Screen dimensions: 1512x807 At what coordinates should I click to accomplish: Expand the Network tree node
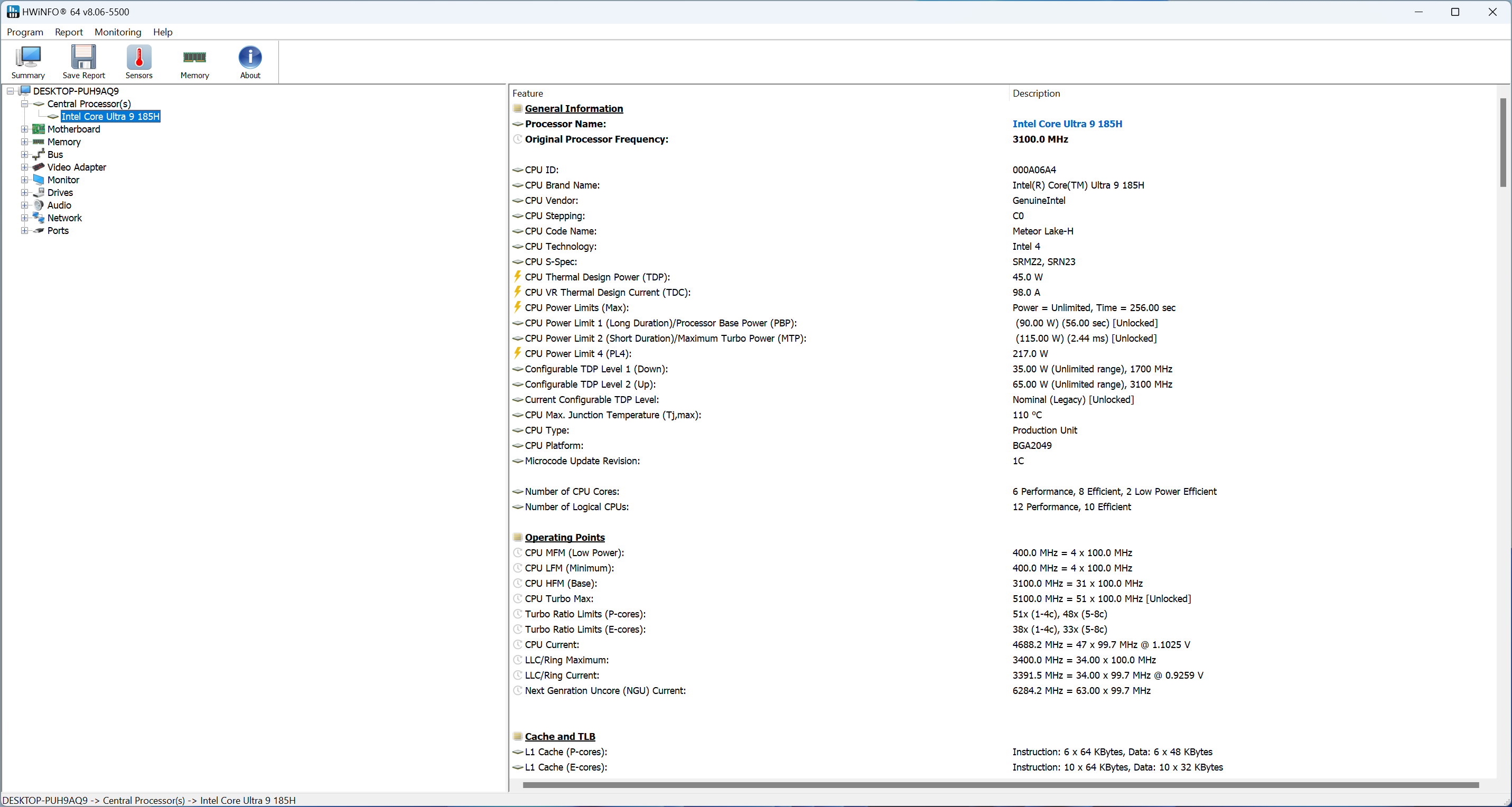25,218
